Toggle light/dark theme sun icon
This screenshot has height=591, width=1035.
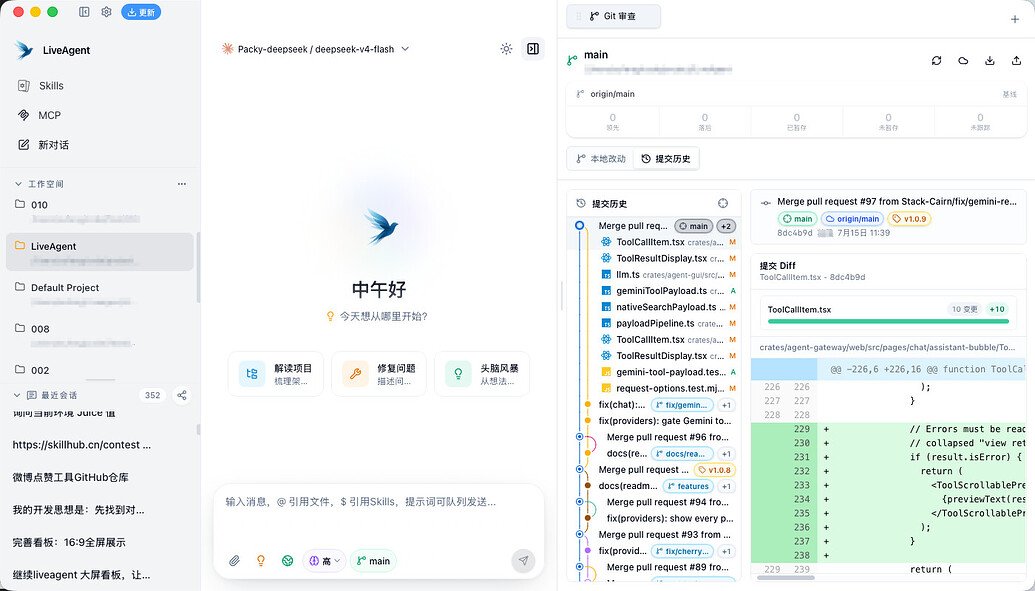coord(506,49)
